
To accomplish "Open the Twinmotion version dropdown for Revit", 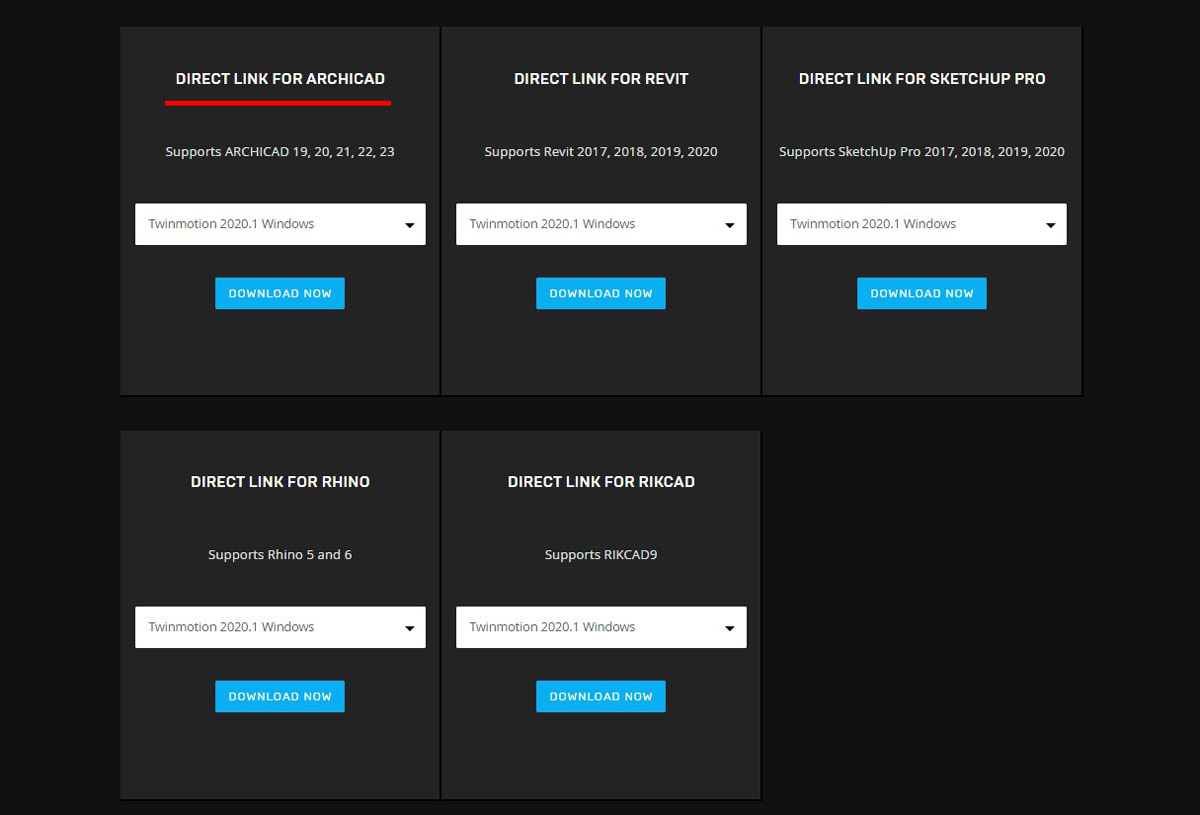I will point(601,224).
